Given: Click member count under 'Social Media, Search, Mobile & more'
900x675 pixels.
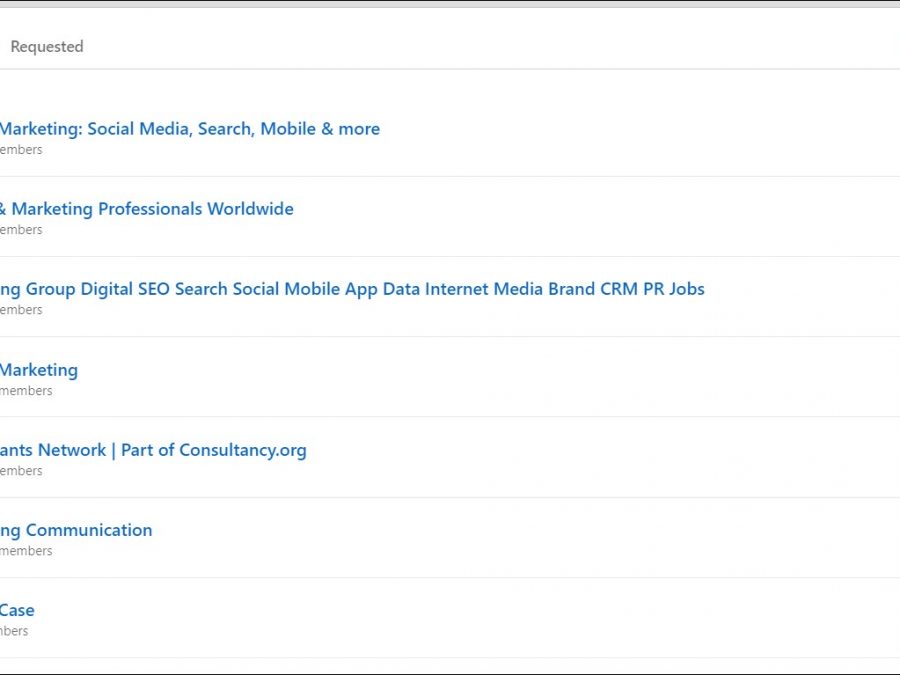Looking at the screenshot, I should [21, 150].
